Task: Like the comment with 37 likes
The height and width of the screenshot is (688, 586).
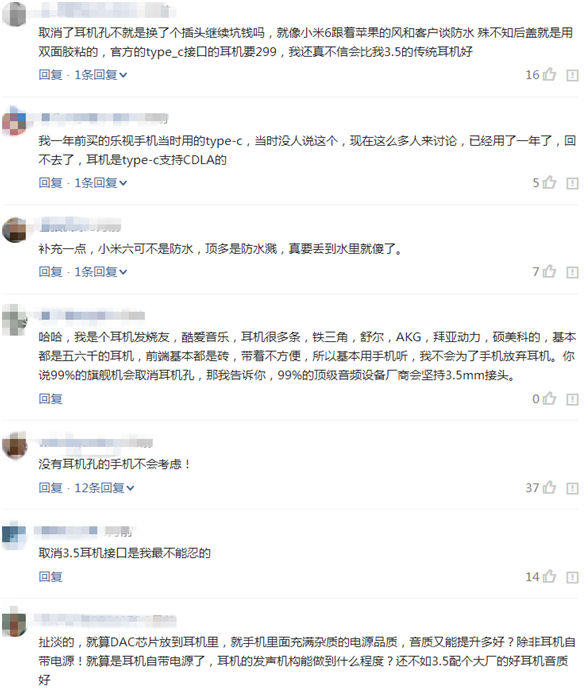Action: (549, 487)
